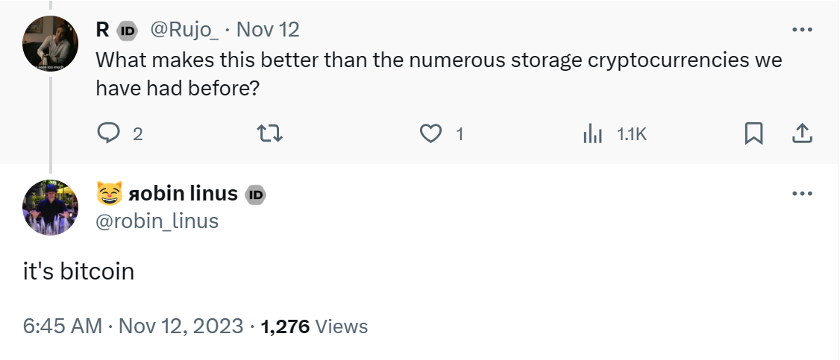Open view analytics icon showing 1.1K

592,134
